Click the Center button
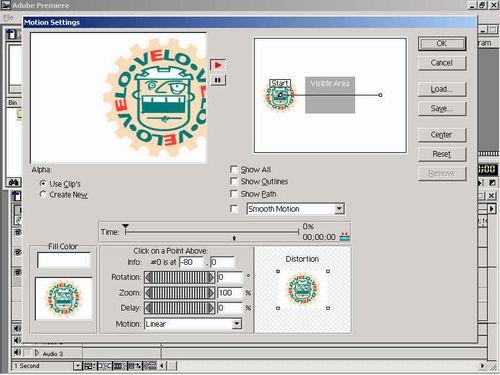The height and width of the screenshot is (375, 500). (442, 135)
